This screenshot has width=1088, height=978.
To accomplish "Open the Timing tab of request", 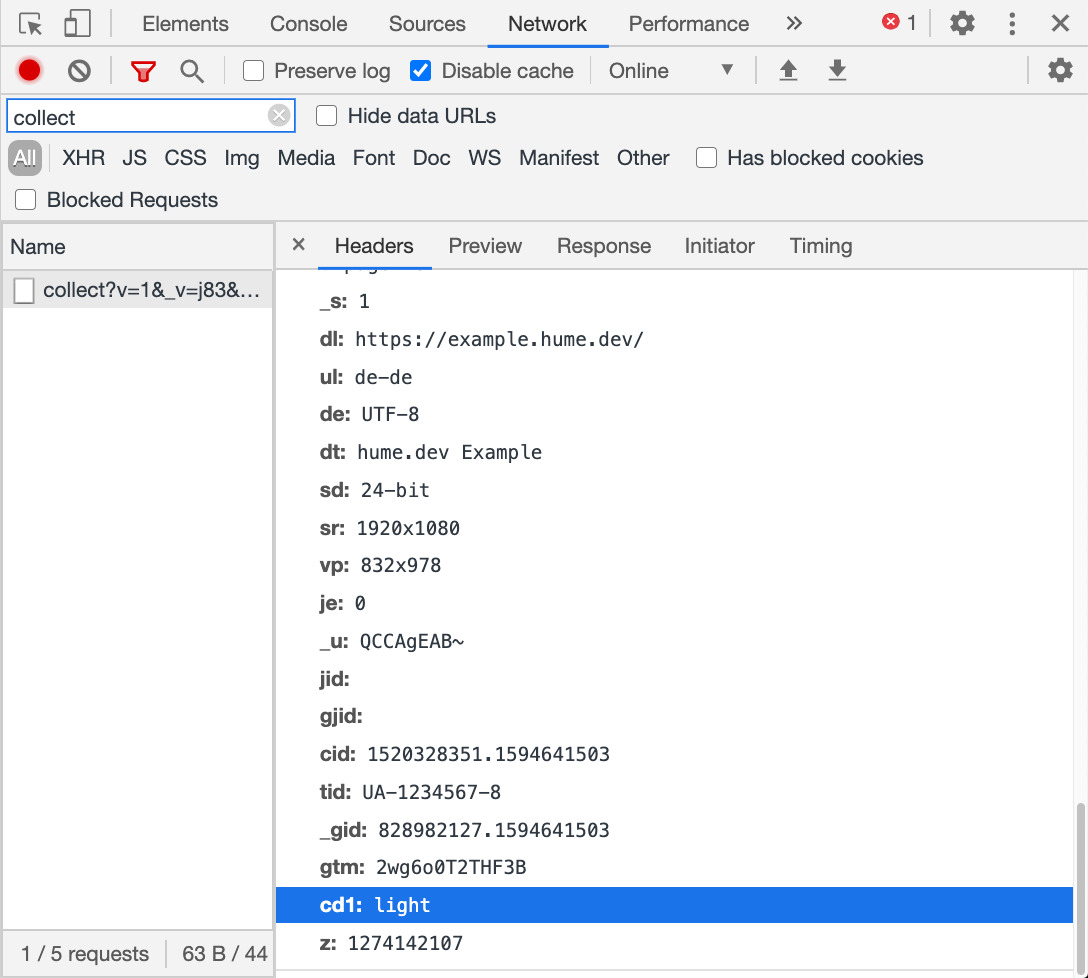I will [820, 246].
